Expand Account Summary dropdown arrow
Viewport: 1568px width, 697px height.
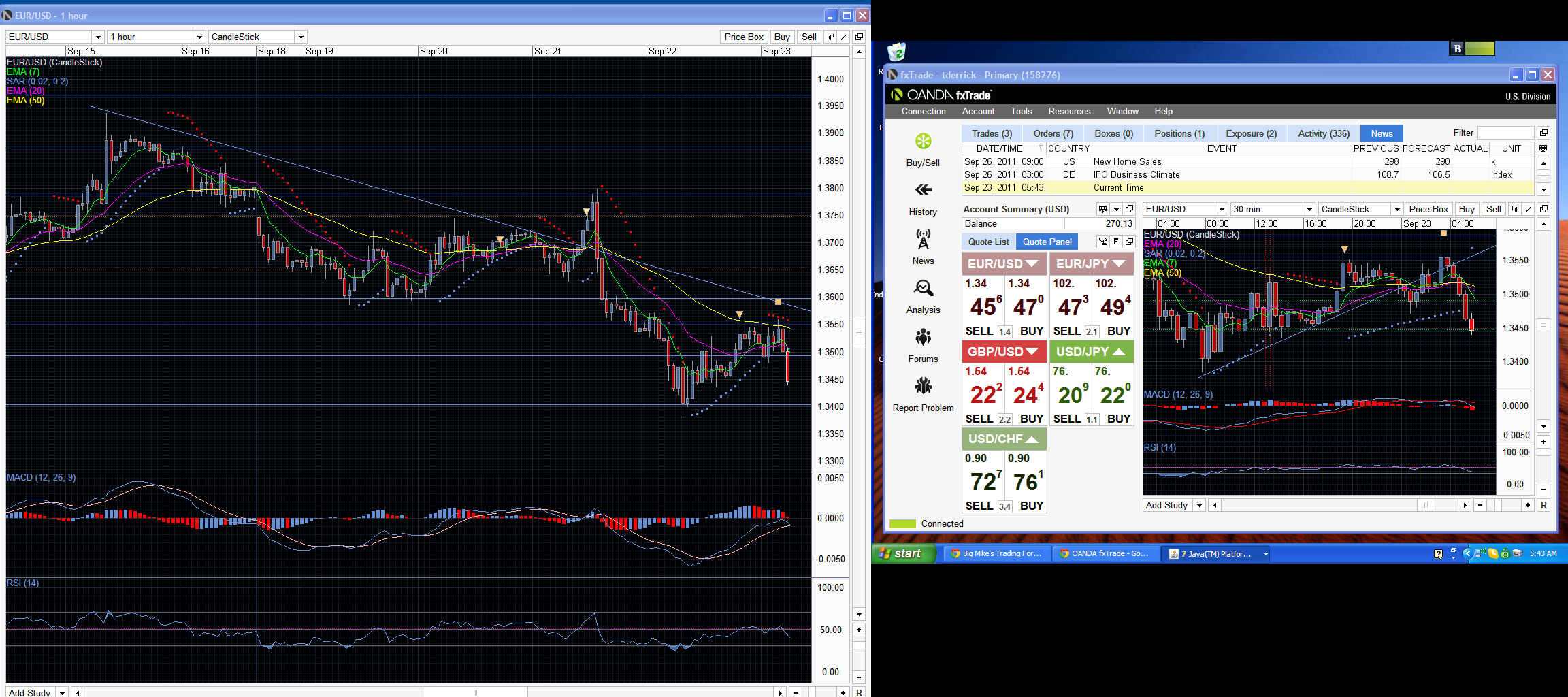[x=1116, y=209]
